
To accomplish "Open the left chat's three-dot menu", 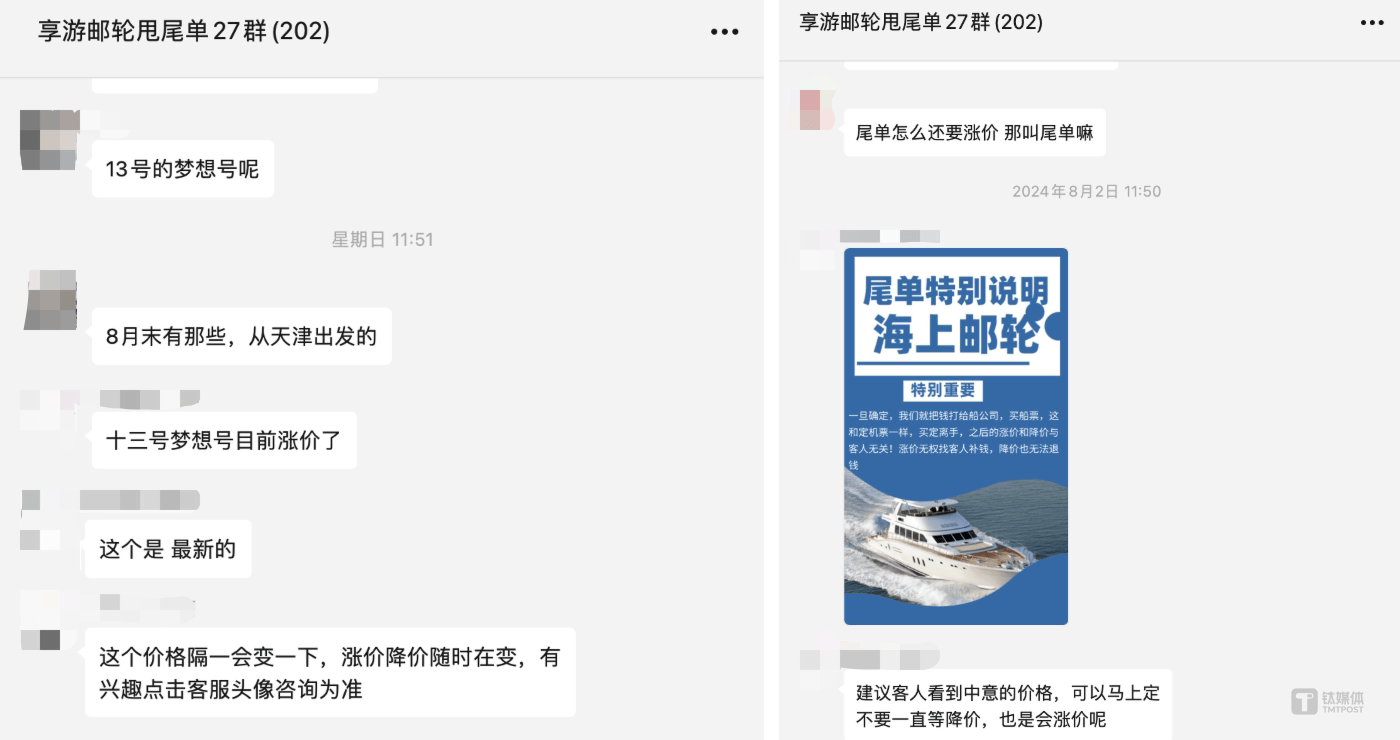I will coord(724,32).
